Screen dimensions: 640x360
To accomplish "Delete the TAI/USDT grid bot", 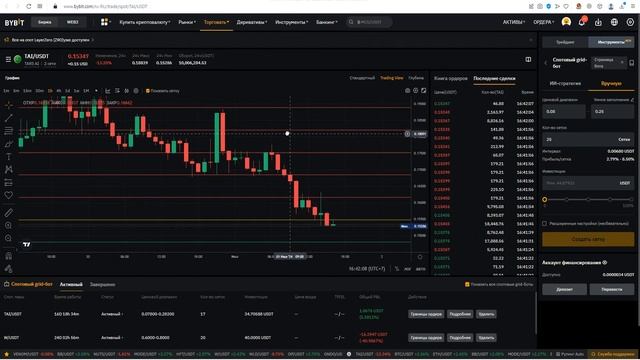I will pos(486,314).
